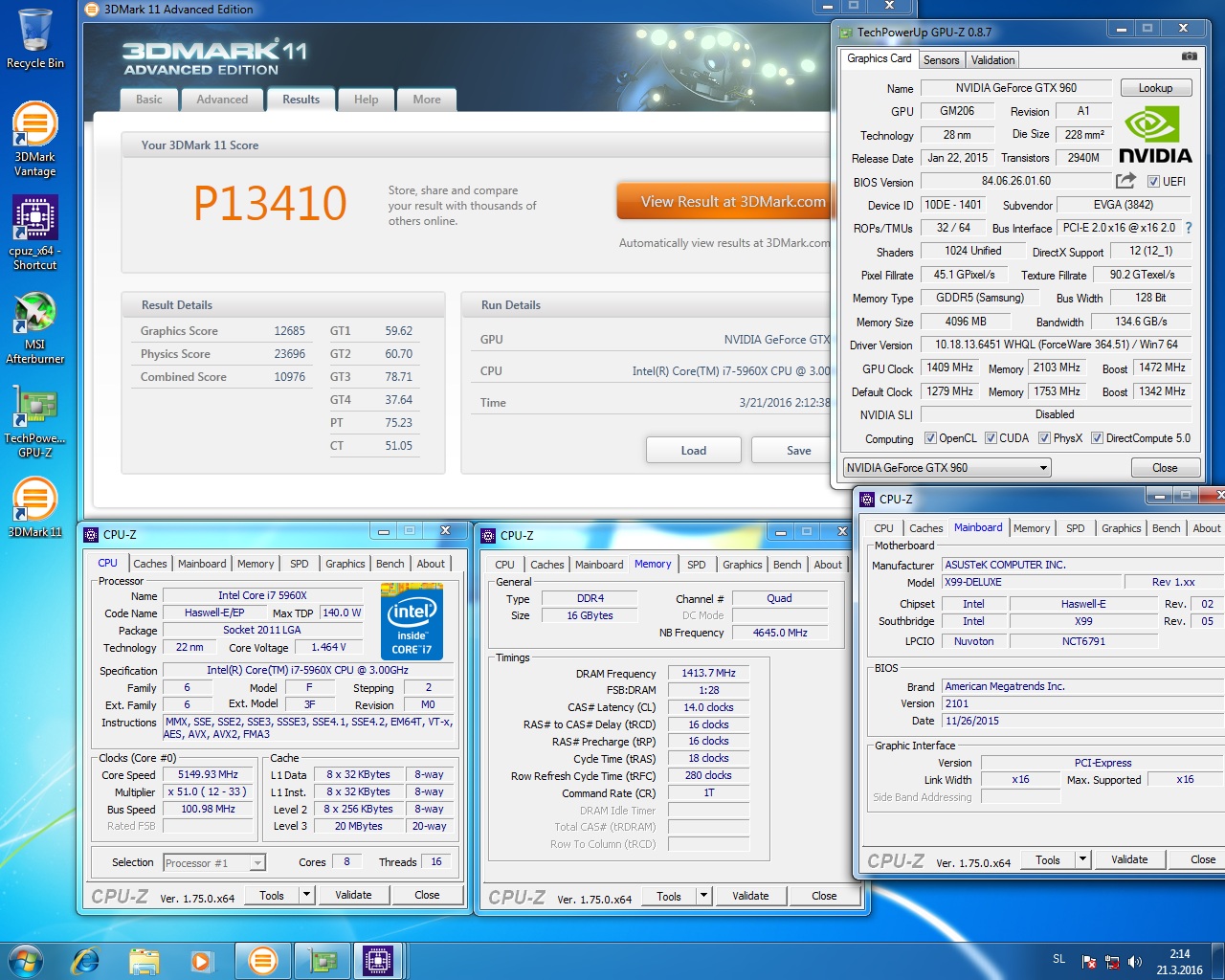Click Close button in CPU-Z Memory window
Viewport: 1225px width, 980px height.
824,897
